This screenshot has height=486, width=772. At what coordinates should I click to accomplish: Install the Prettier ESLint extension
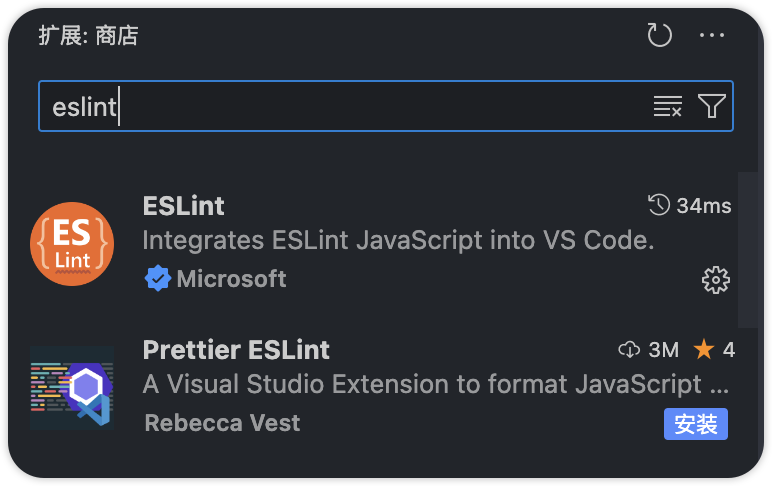coord(695,423)
